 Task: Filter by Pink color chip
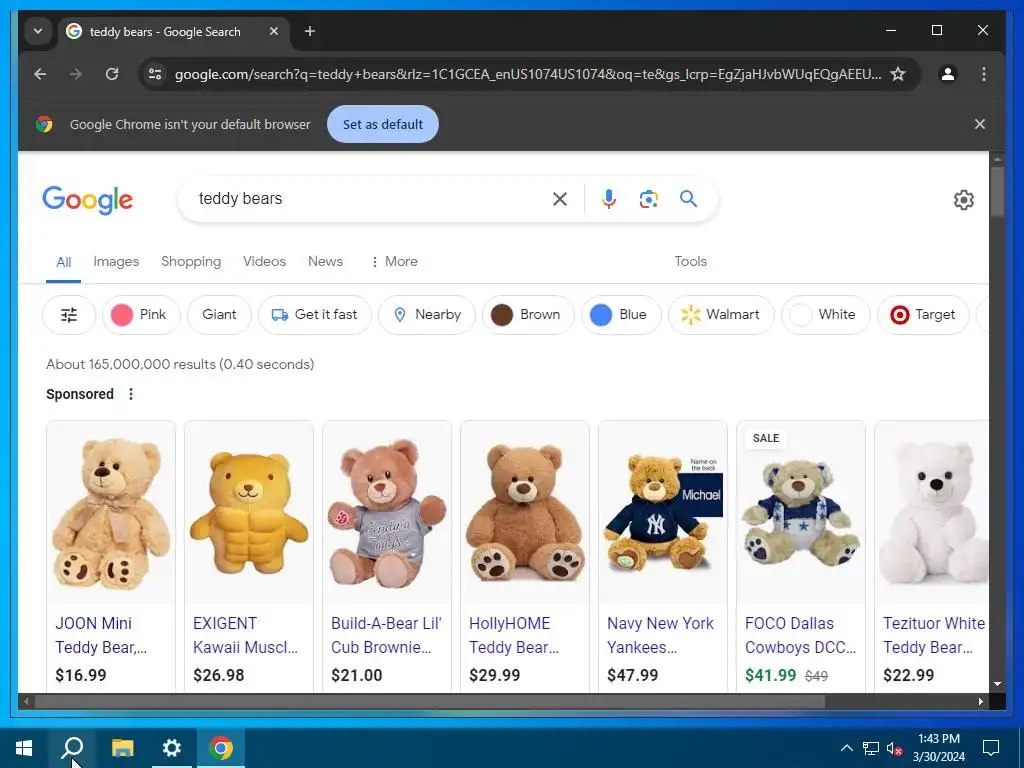pos(141,315)
